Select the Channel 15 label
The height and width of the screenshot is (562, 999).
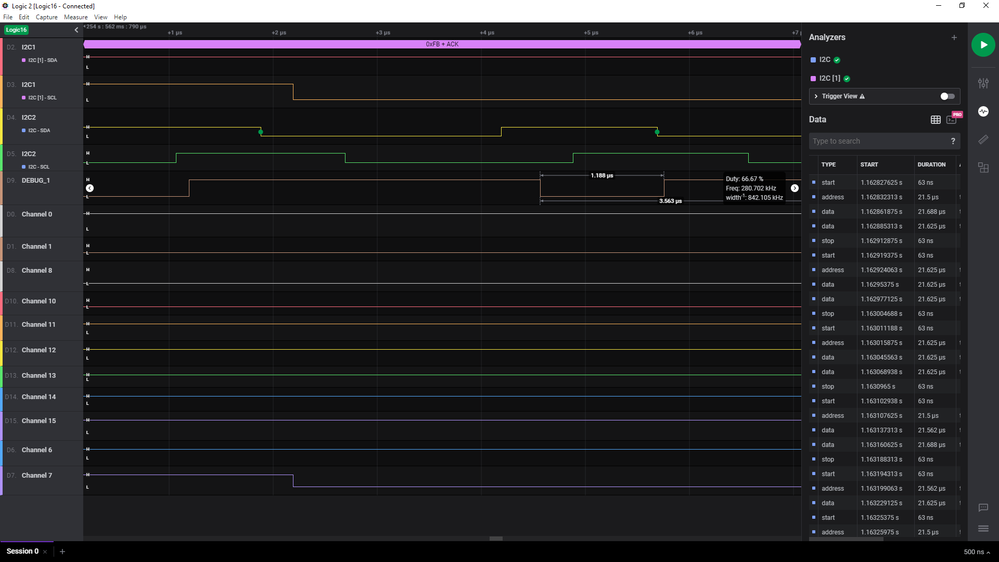[x=39, y=421]
